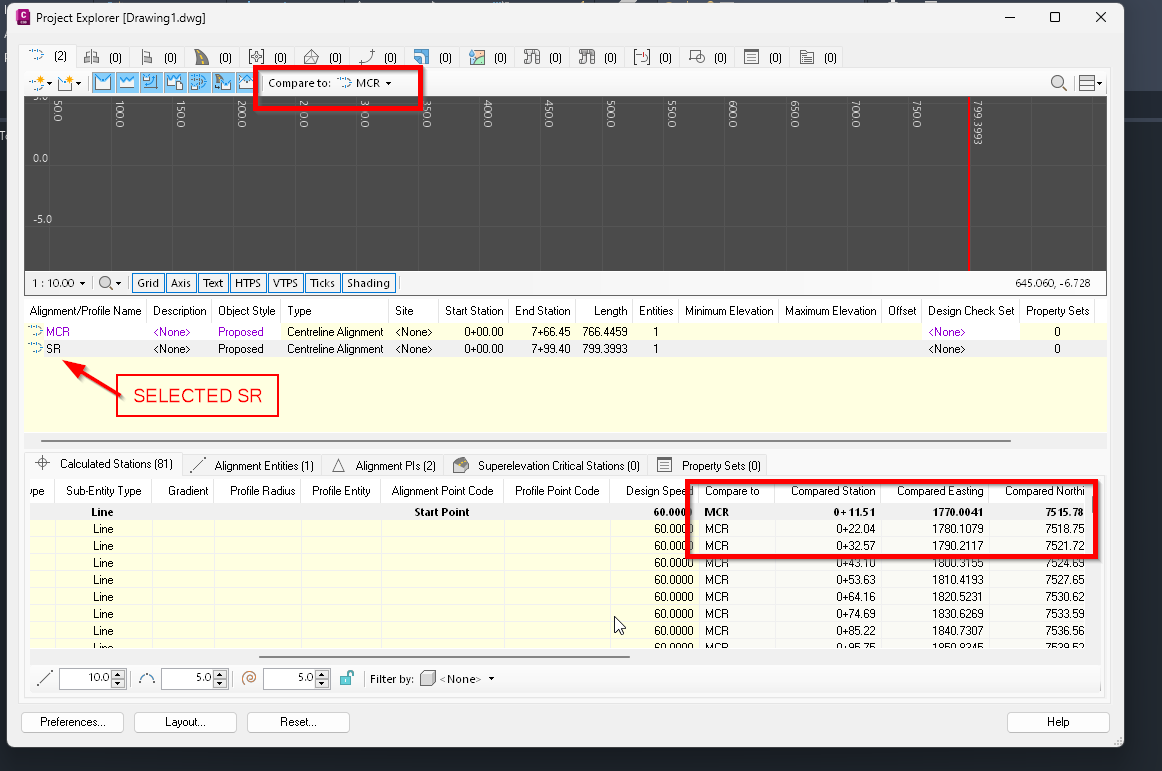Image resolution: width=1162 pixels, height=771 pixels.
Task: Open the 1:10.00 scale dropdown
Action: (x=56, y=283)
